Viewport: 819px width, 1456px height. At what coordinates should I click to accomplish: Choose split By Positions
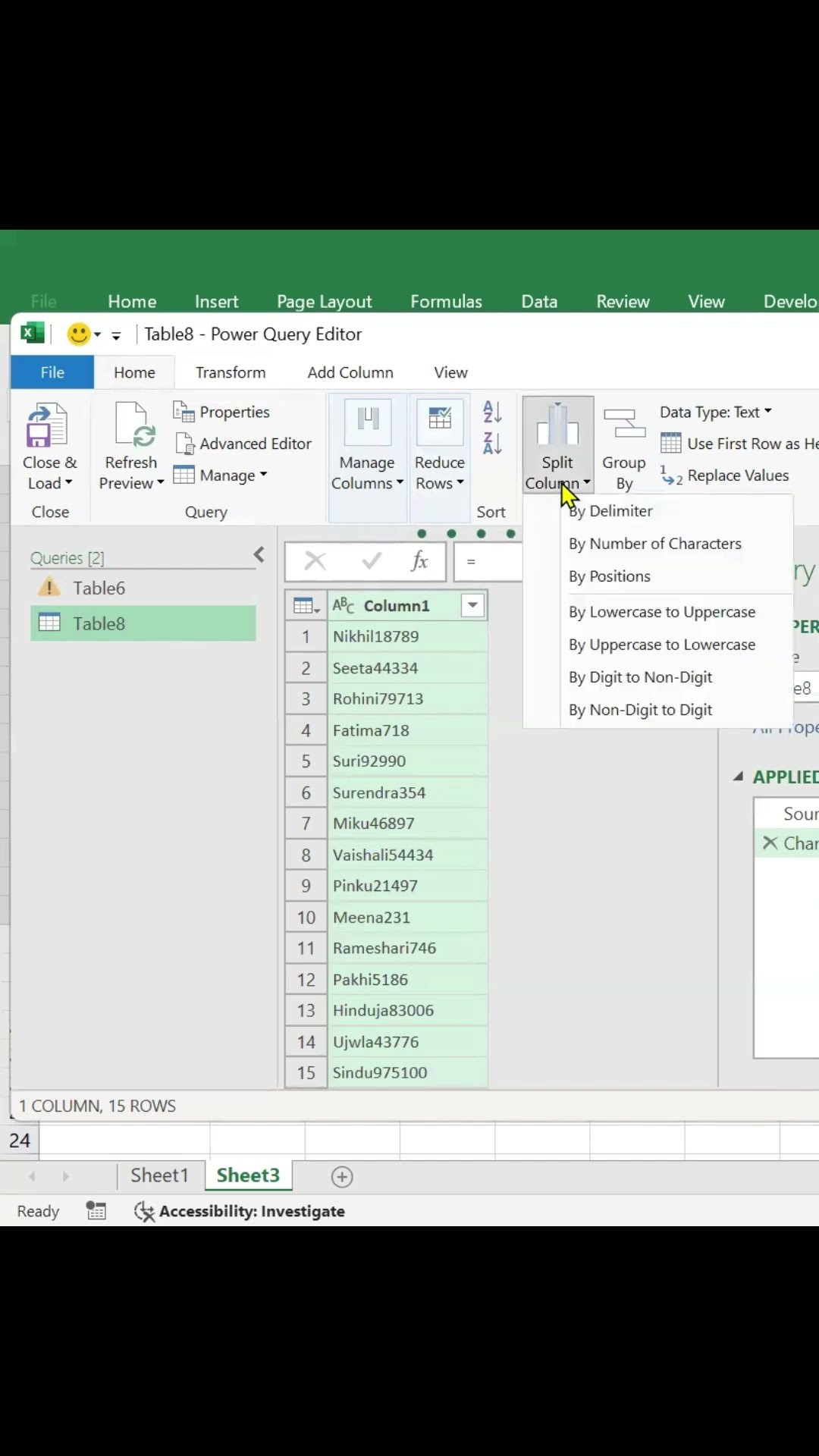(610, 576)
